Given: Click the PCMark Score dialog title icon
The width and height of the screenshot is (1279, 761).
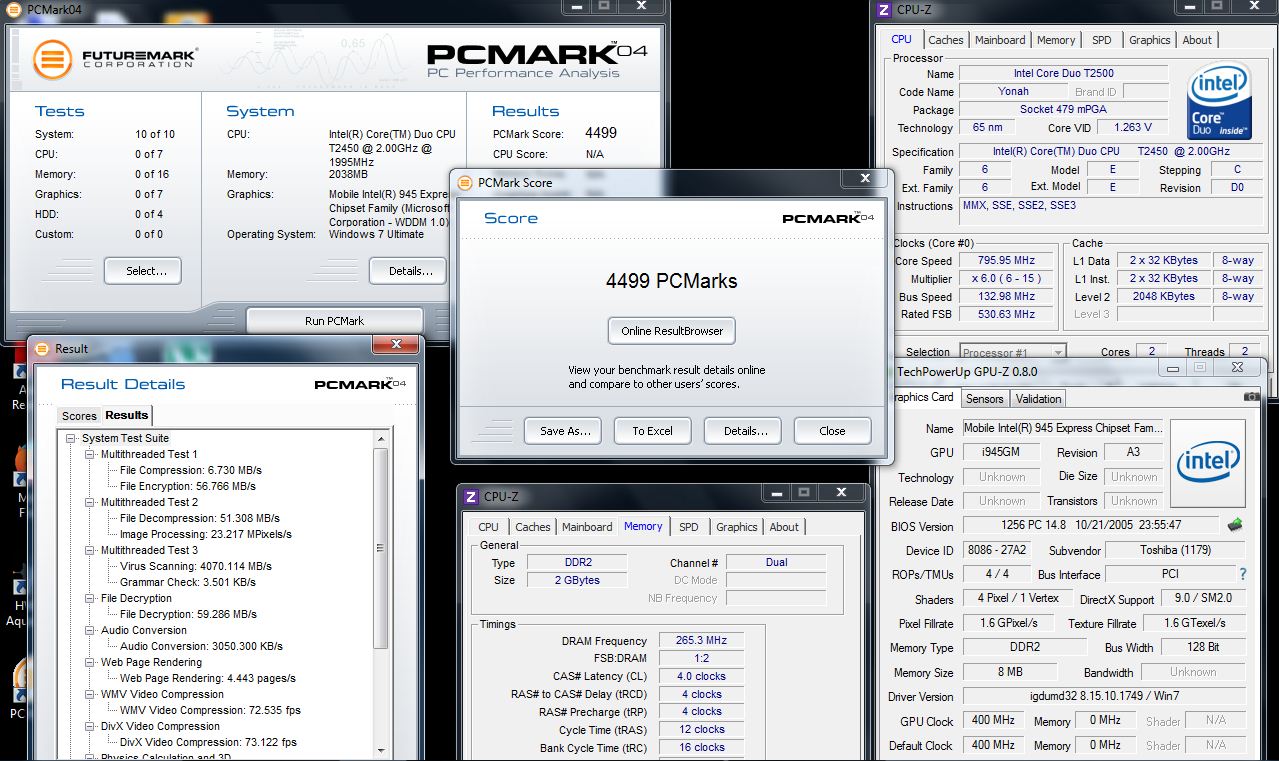Looking at the screenshot, I should (x=464, y=182).
